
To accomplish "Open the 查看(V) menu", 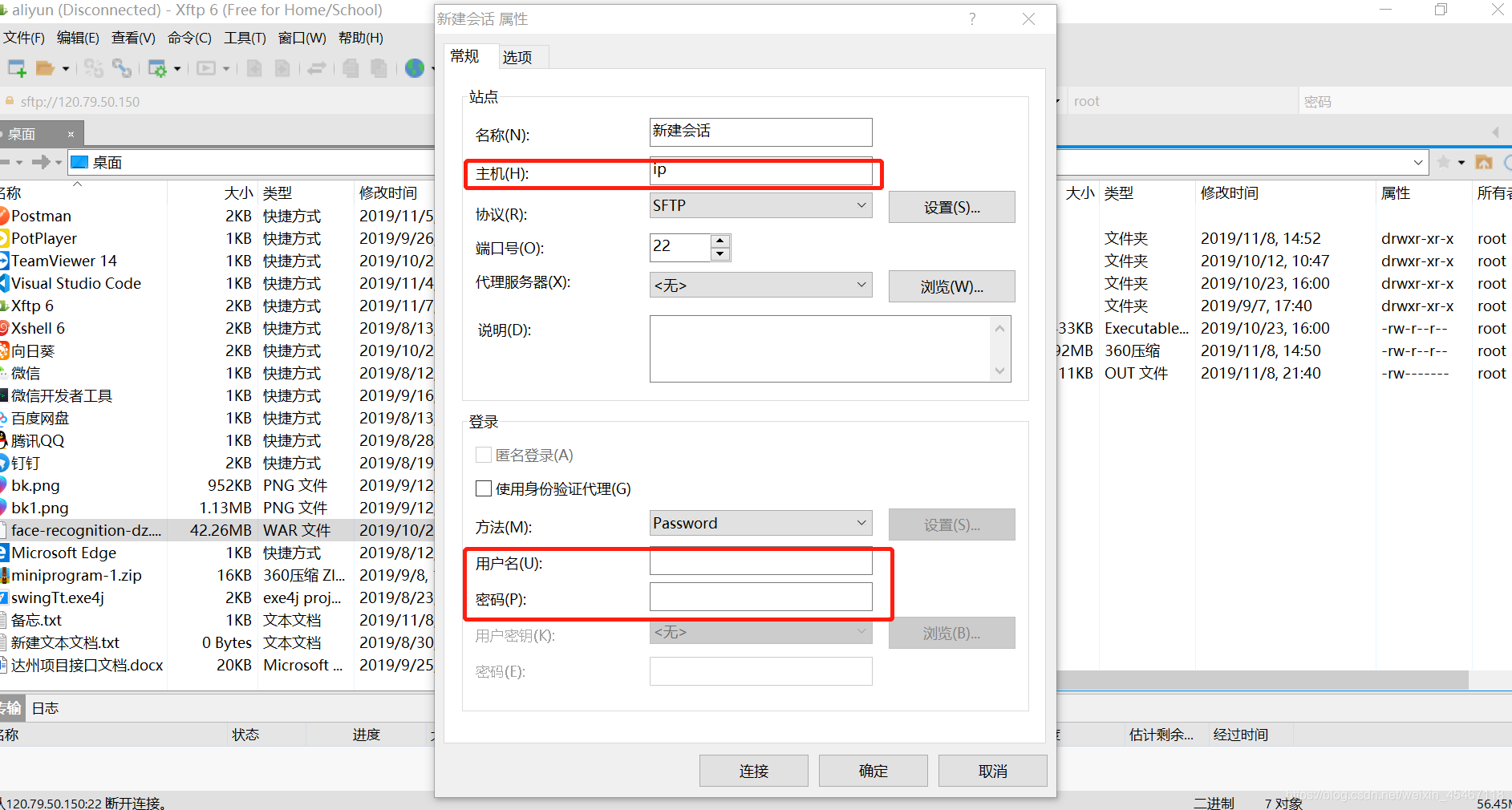I will (x=133, y=38).
